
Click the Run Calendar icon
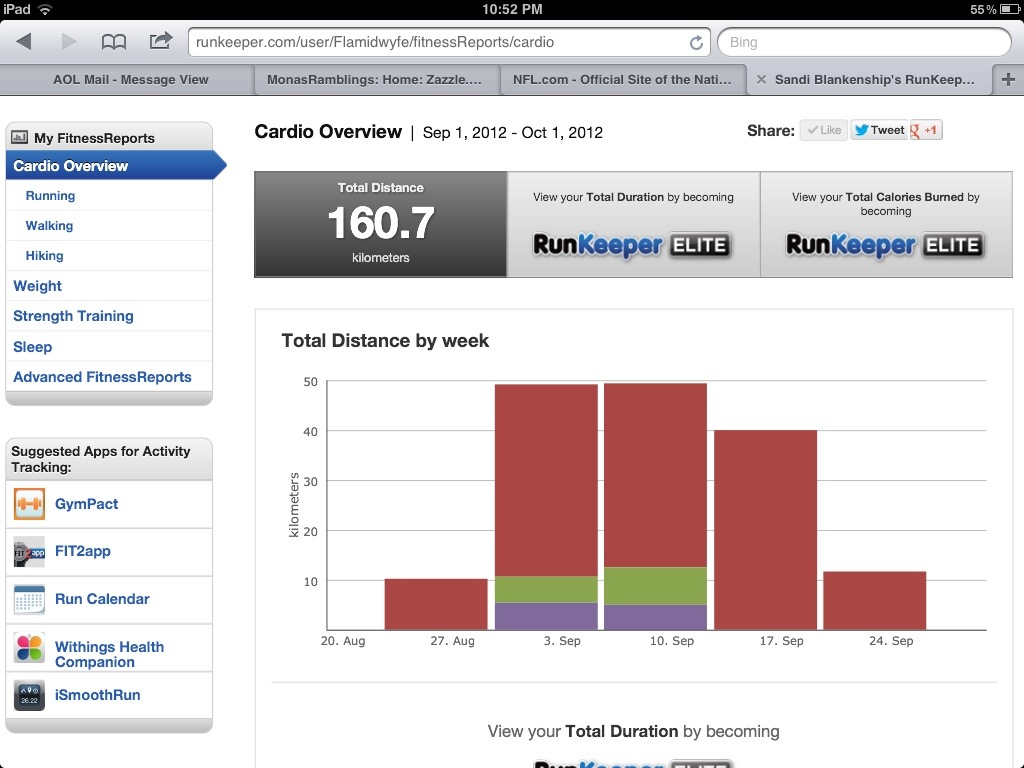tap(29, 599)
